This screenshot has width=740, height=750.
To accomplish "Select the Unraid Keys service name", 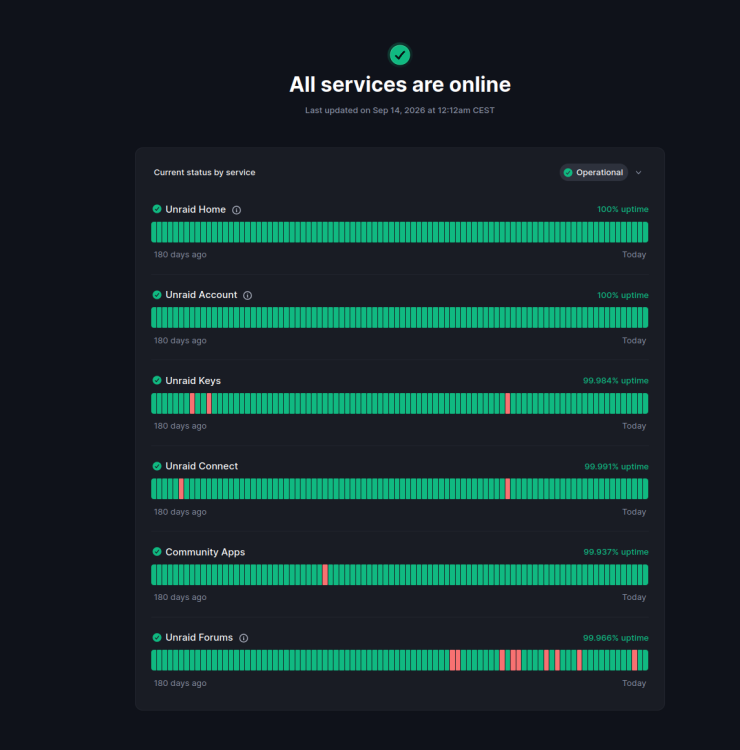I will pos(193,381).
